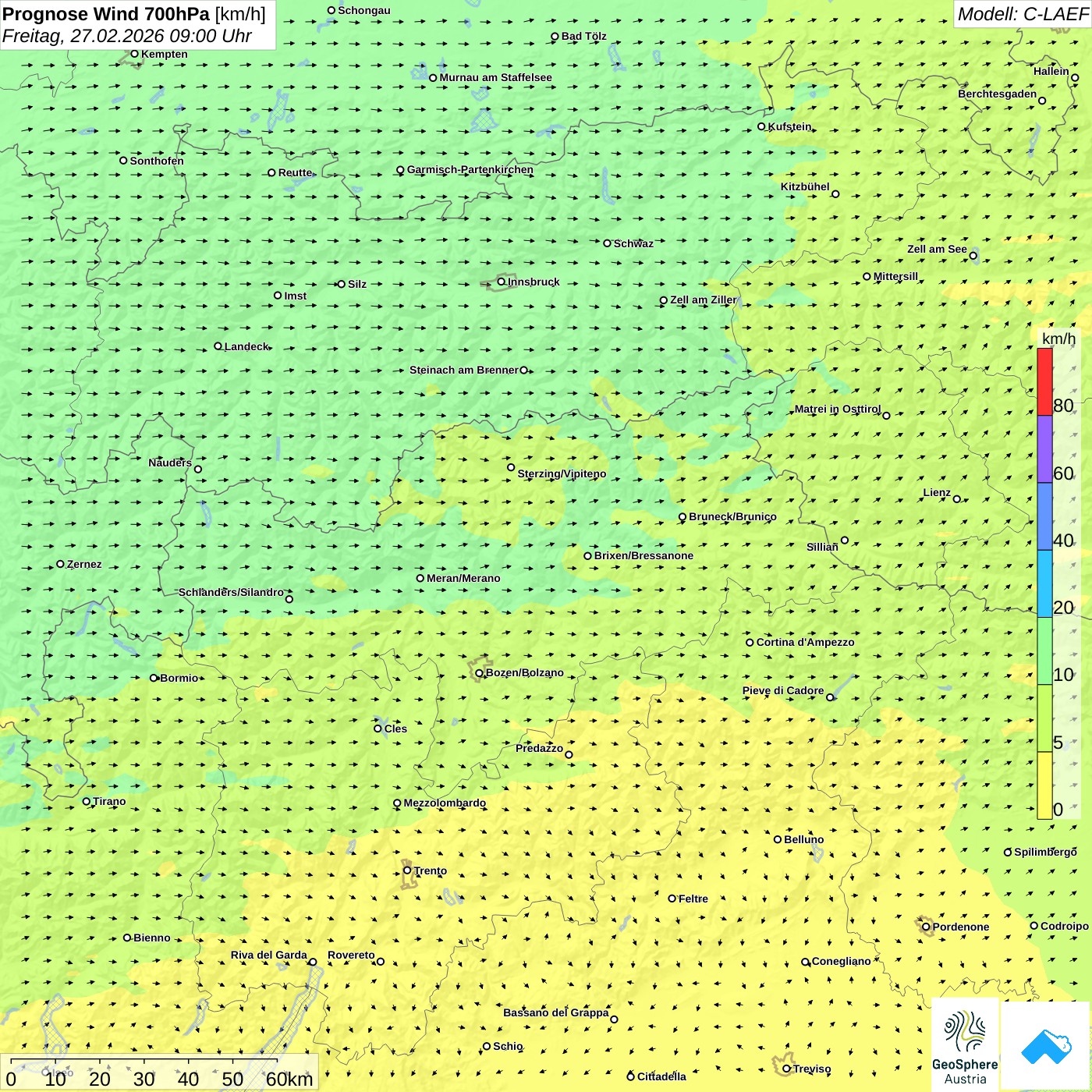1092x1092 pixels.
Task: Click the Murnau am Staffelsee label
Action: [x=495, y=77]
